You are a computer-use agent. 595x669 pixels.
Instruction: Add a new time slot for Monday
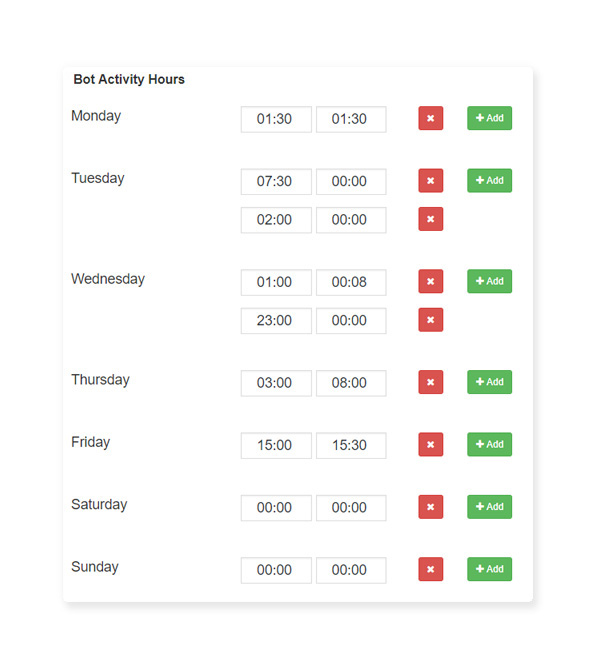click(x=489, y=118)
